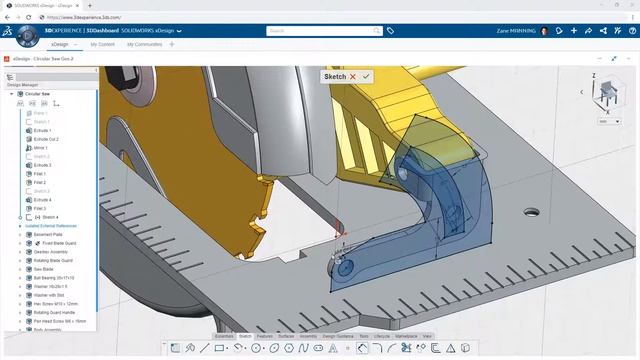Click the Smart sketch pencil tool
This screenshot has height=360, width=640.
click(190, 348)
